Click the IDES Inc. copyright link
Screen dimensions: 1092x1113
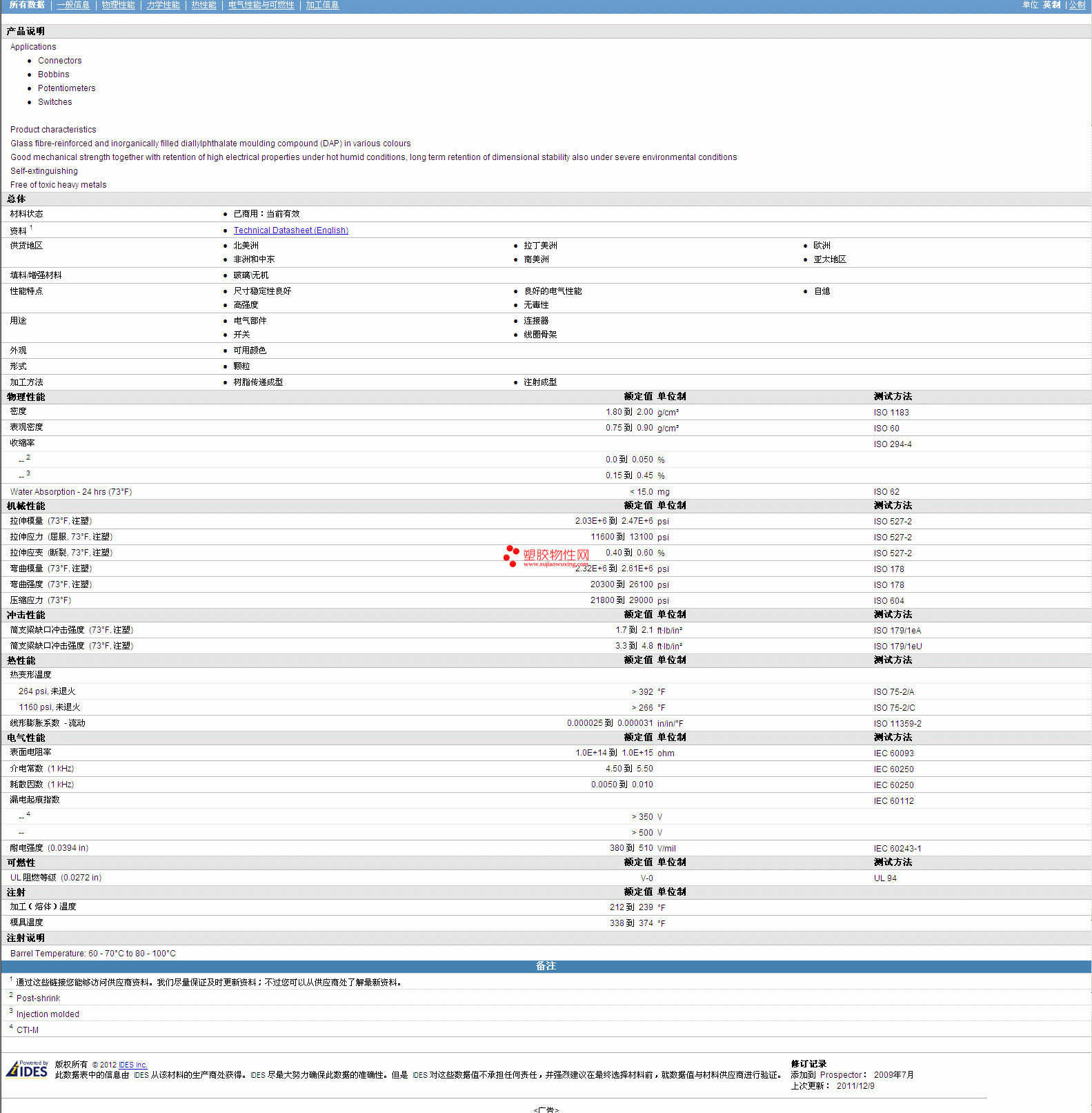click(133, 1065)
